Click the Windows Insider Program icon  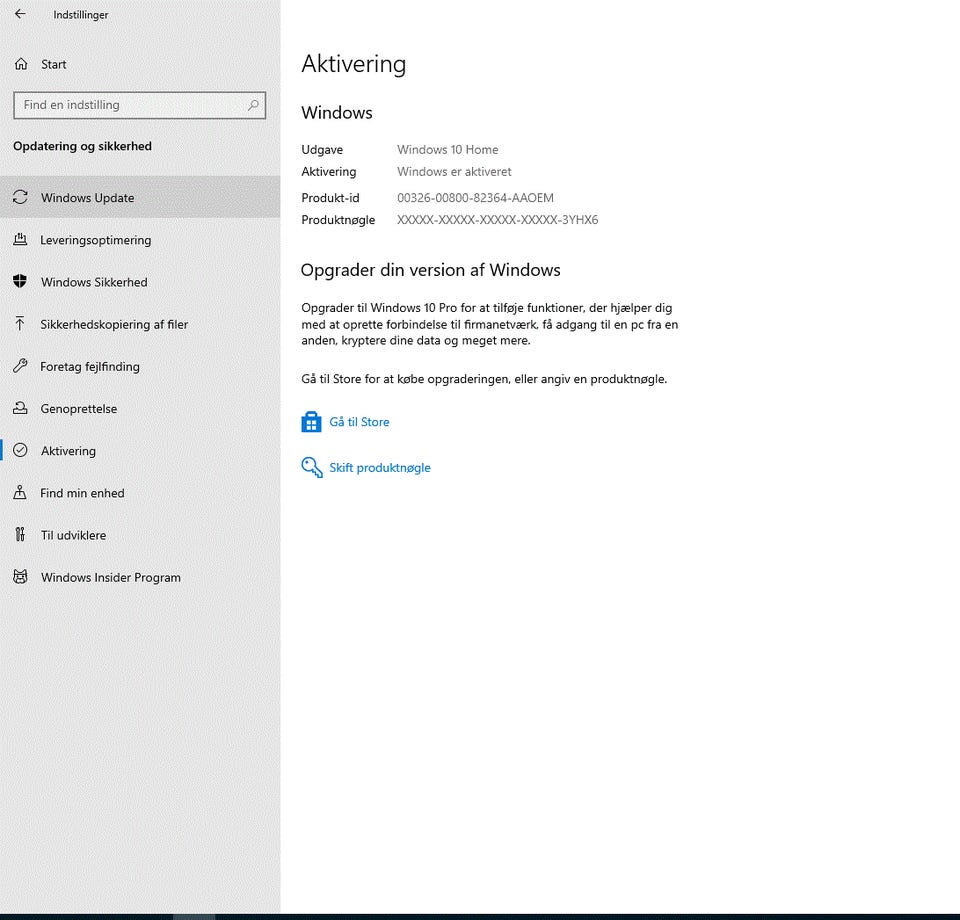coord(20,577)
